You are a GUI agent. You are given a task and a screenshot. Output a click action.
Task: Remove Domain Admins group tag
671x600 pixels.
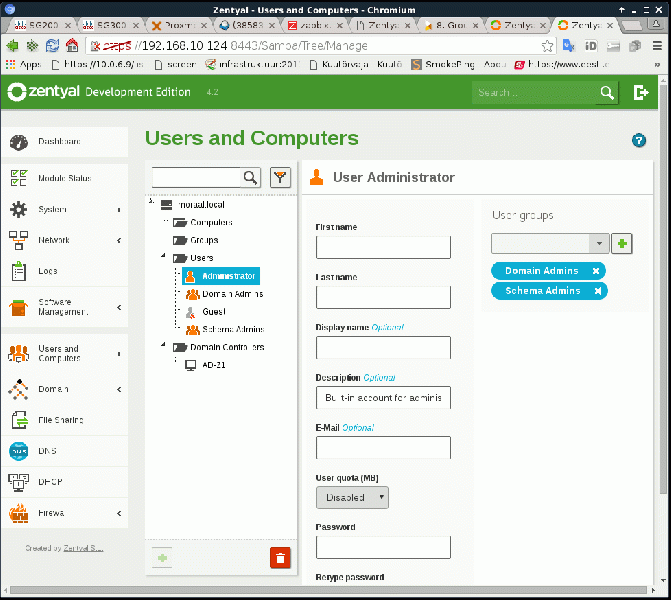pos(596,271)
